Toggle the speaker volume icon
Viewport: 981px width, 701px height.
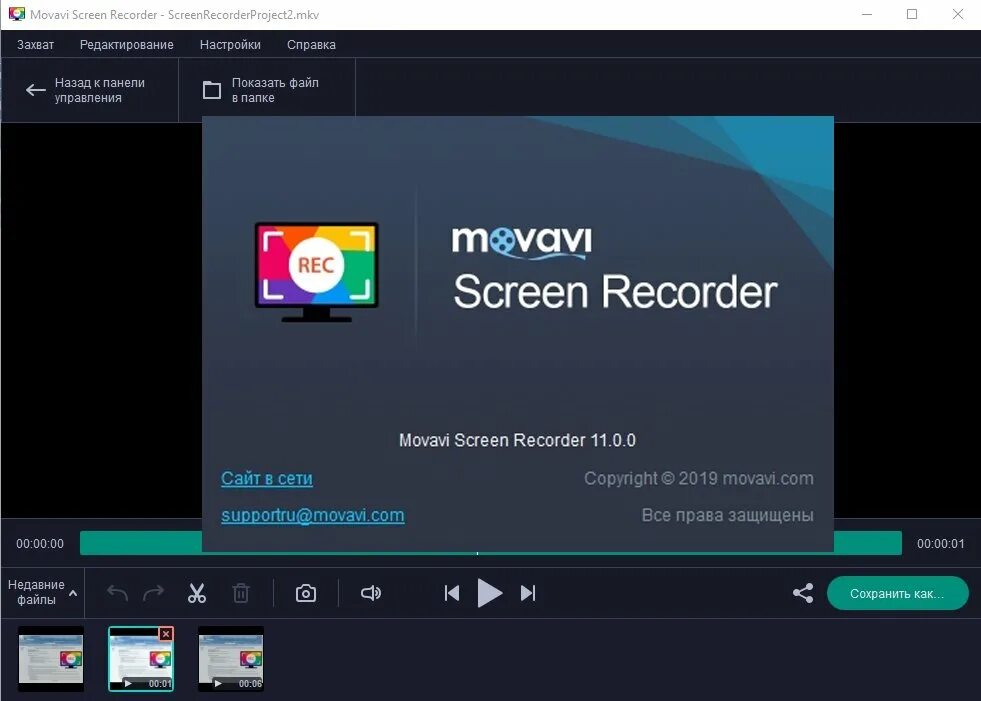coord(371,593)
